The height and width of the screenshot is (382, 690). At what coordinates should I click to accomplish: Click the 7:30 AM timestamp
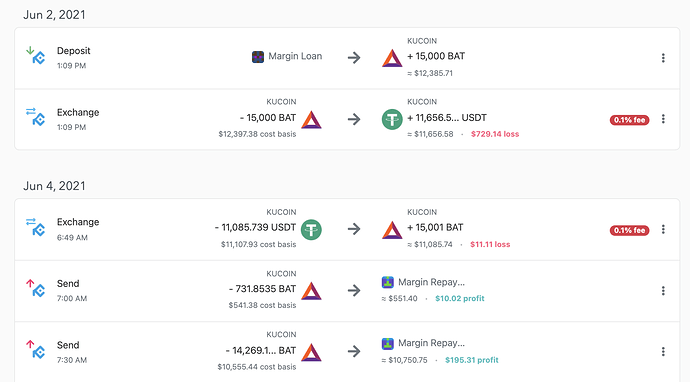(72, 360)
